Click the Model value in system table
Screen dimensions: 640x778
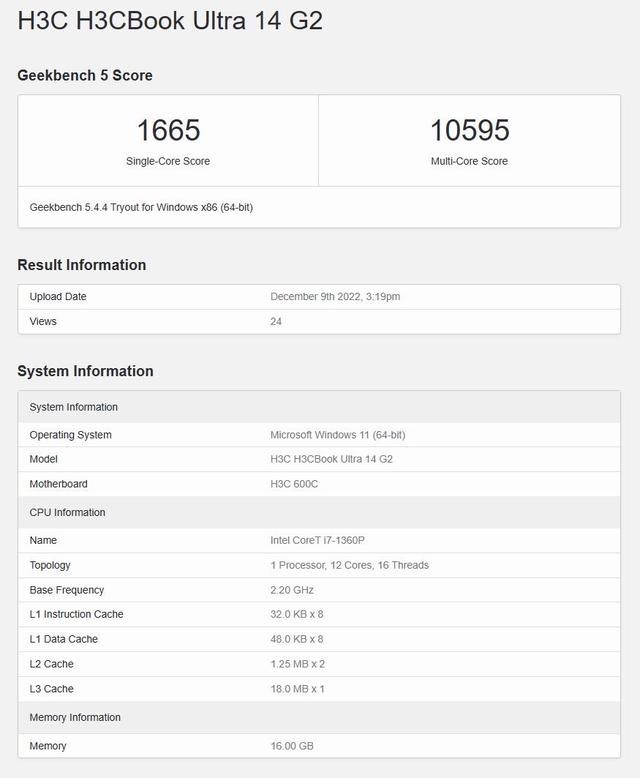(331, 459)
